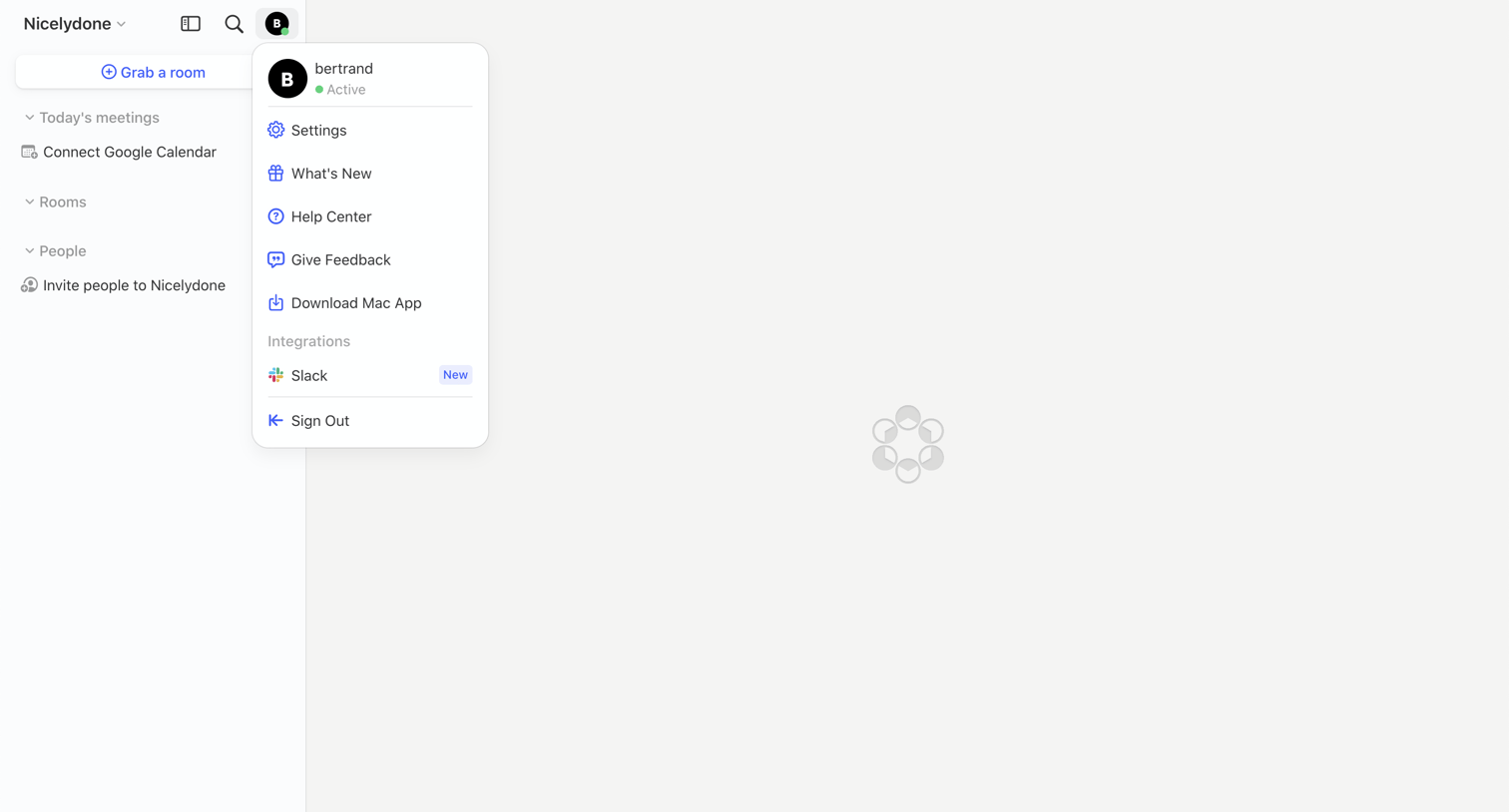Click the large bertrand avatar in menu
Image resolution: width=1509 pixels, height=812 pixels.
287,79
